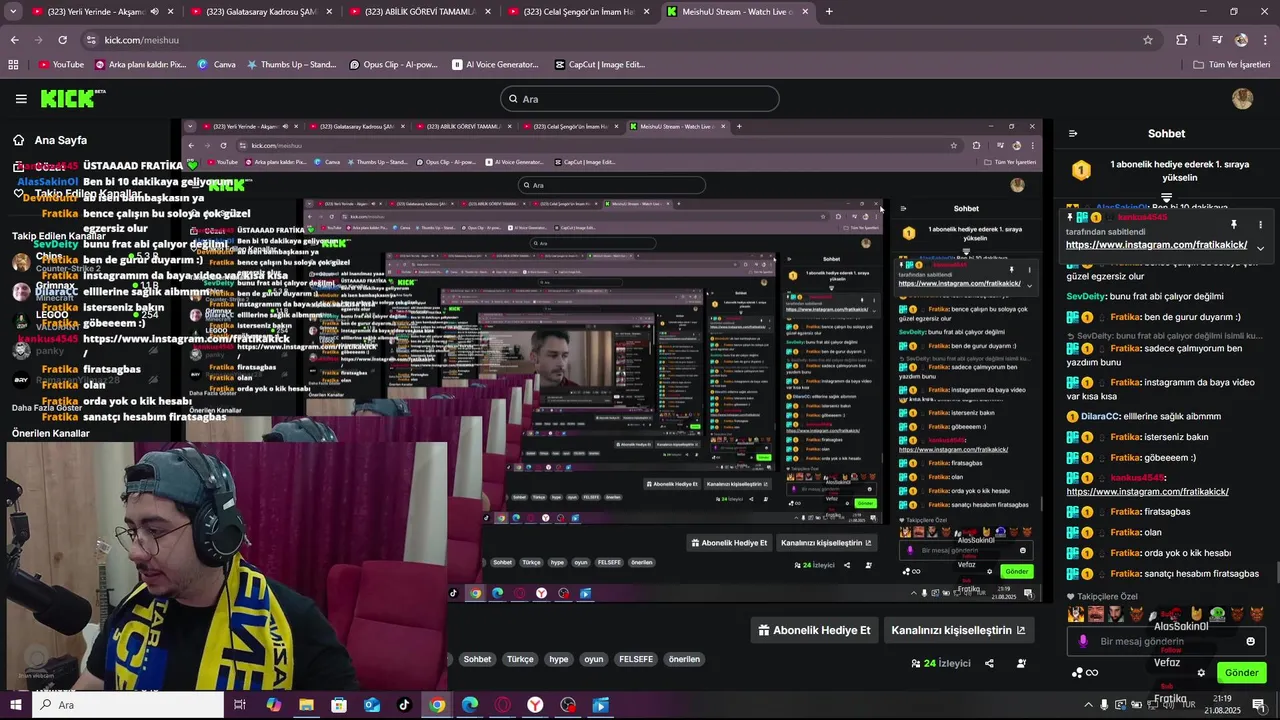Open the Kick hamburger menu

(x=21, y=99)
